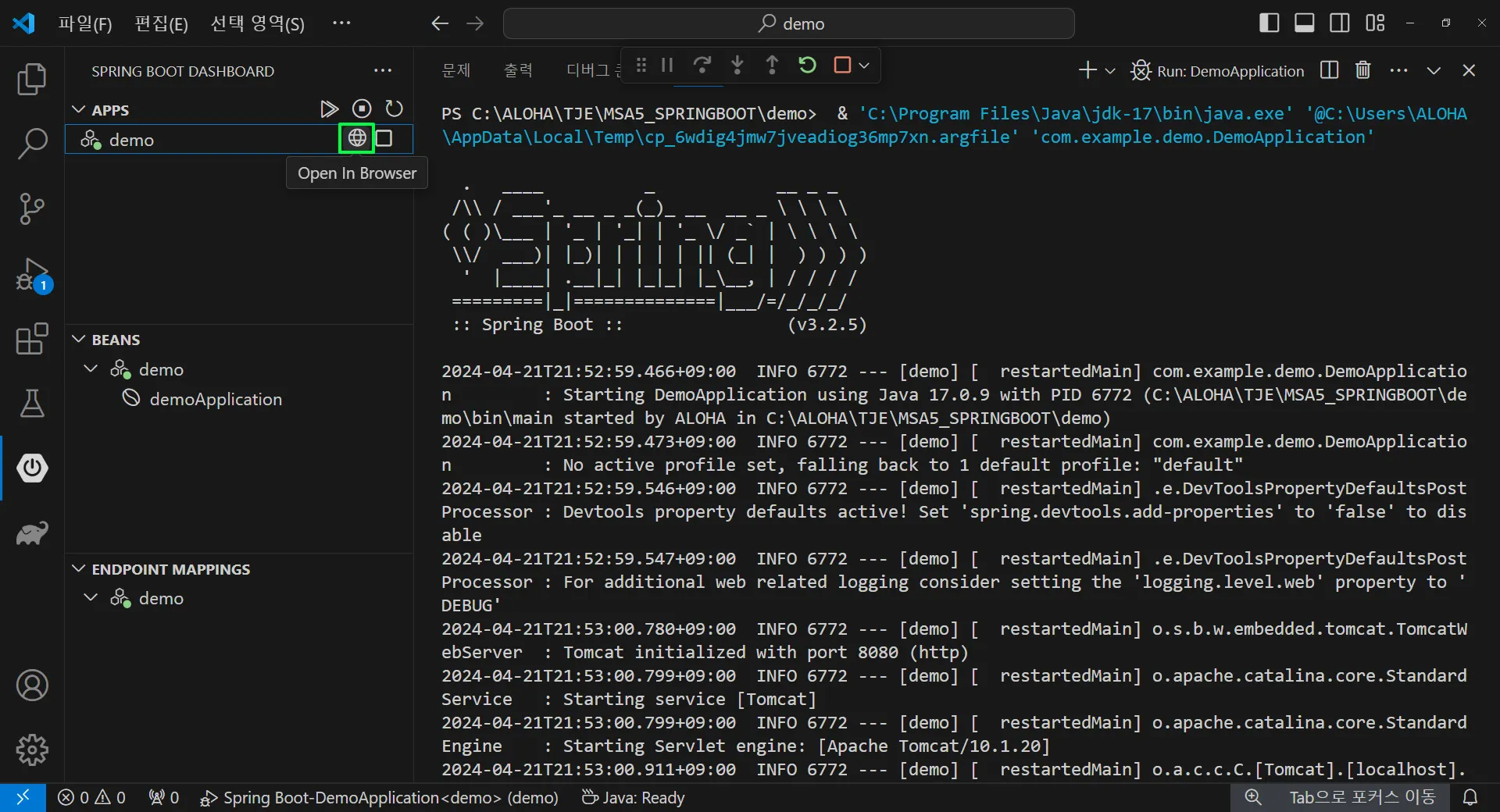Click the demo search command box
This screenshot has width=1500, height=812.
click(x=788, y=23)
